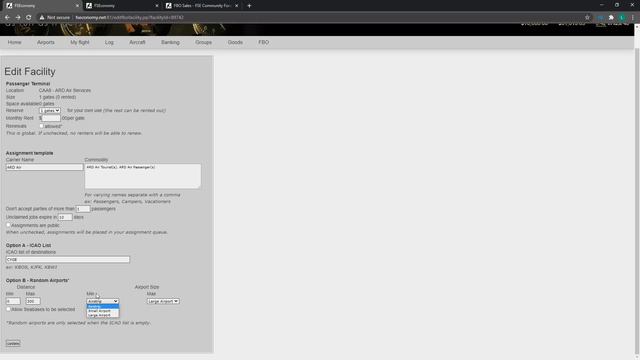Screen dimensions: 640x360
Task: Click the Not secure warning icon
Action: point(42,18)
